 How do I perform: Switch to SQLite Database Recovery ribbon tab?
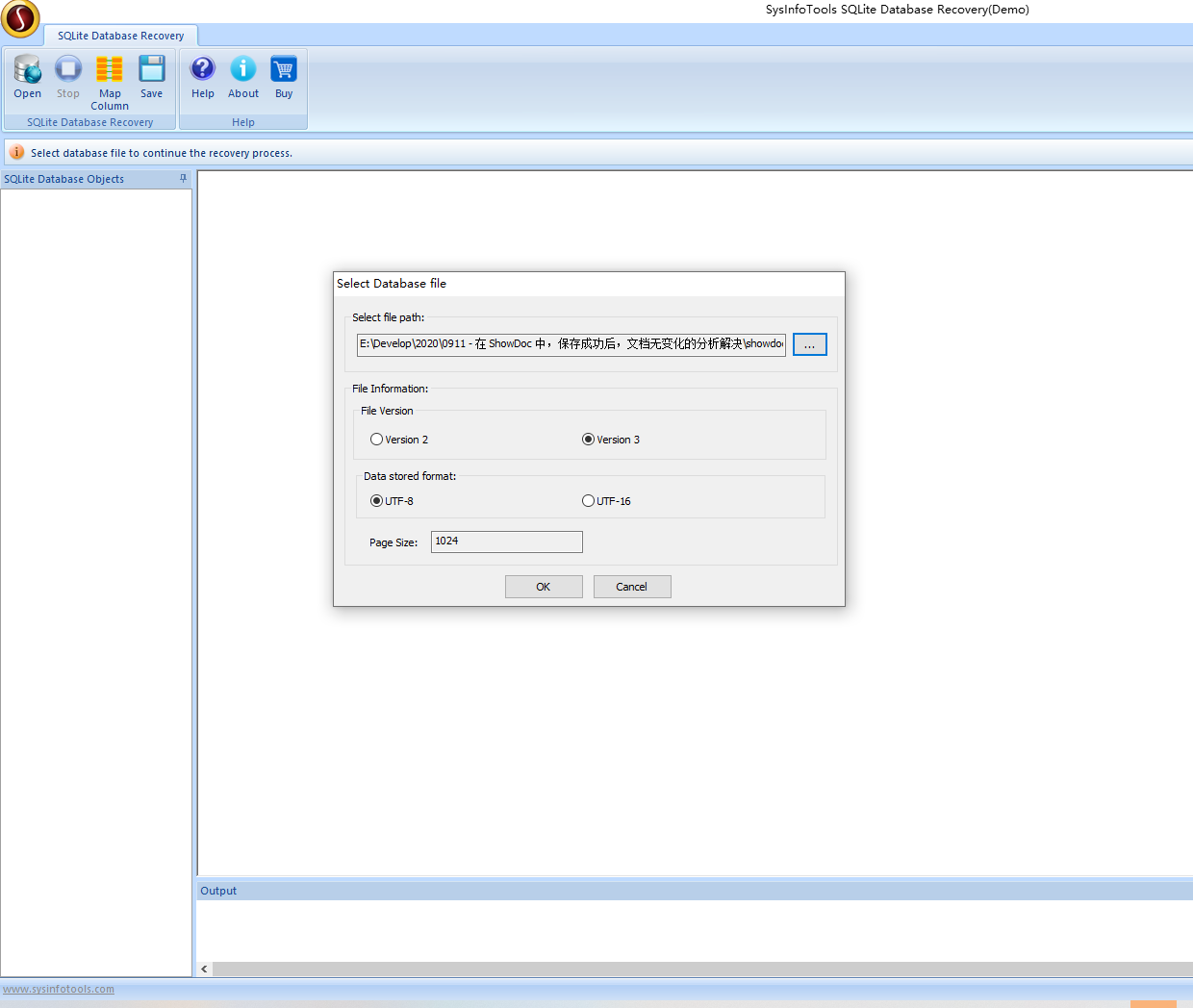pos(120,36)
